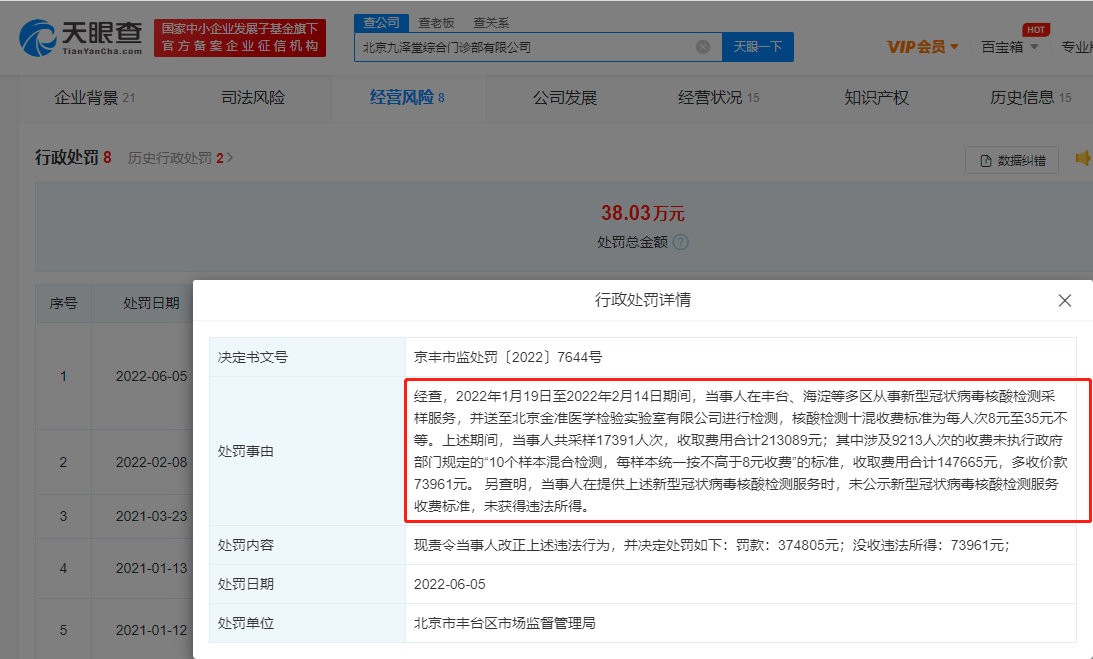
Task: View the 经营状况 tab
Action: coord(718,98)
